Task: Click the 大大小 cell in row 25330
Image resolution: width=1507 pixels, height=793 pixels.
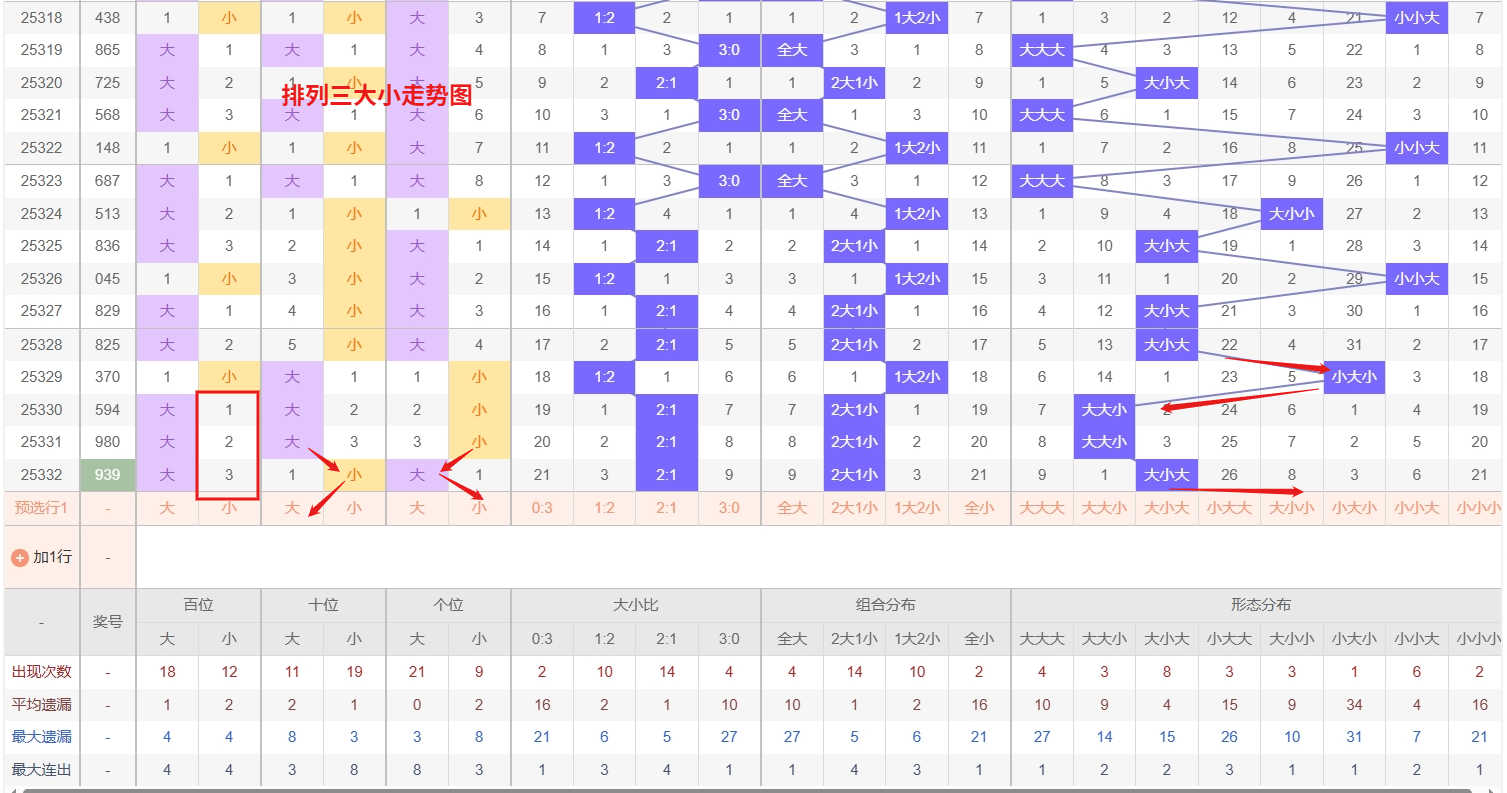Action: [x=1104, y=409]
